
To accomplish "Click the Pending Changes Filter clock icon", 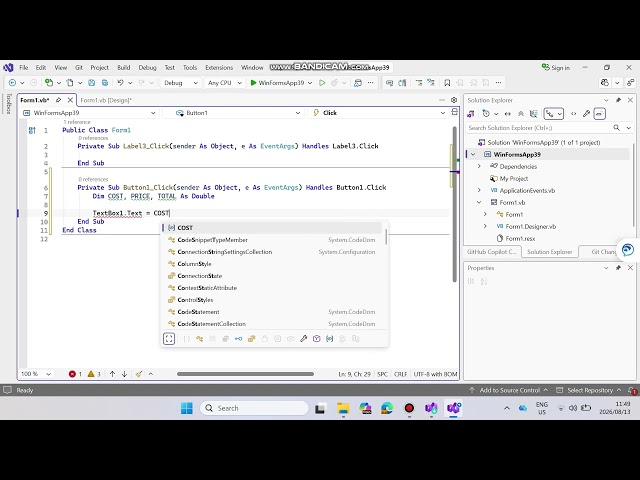I will tap(486, 114).
